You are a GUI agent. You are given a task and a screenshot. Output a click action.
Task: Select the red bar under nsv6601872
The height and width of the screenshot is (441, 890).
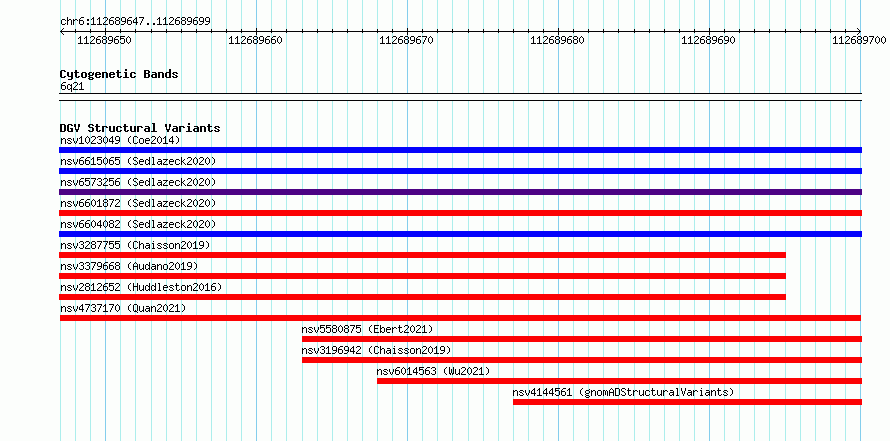460,213
